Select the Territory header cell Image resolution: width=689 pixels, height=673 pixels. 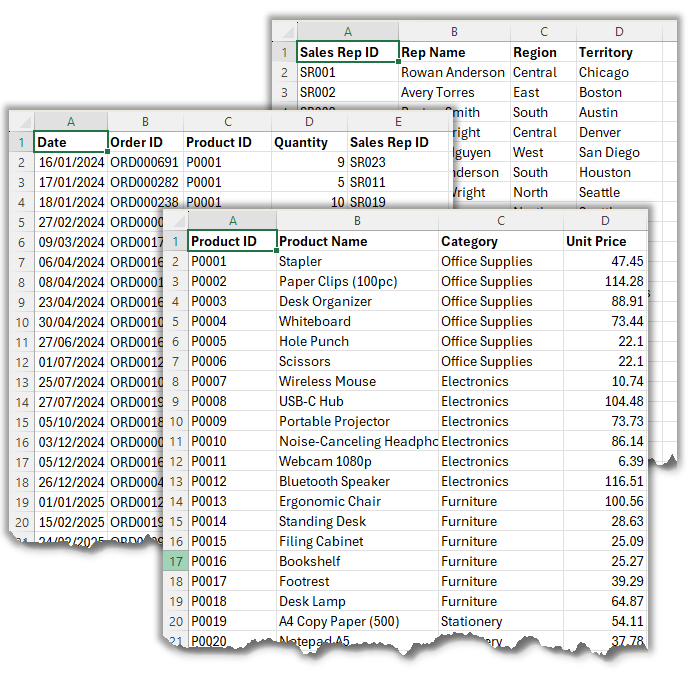tap(619, 52)
